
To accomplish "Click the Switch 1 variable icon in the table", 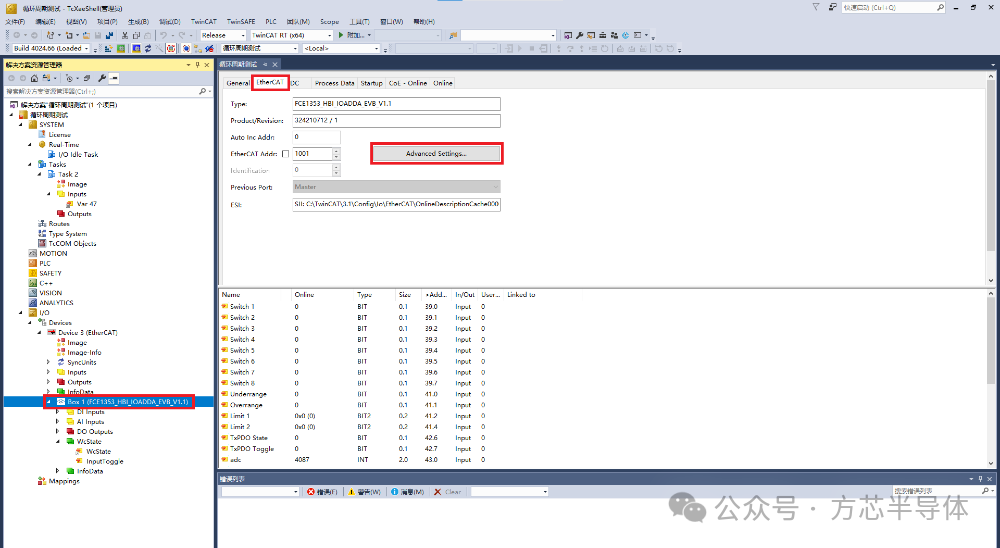I will pos(224,306).
